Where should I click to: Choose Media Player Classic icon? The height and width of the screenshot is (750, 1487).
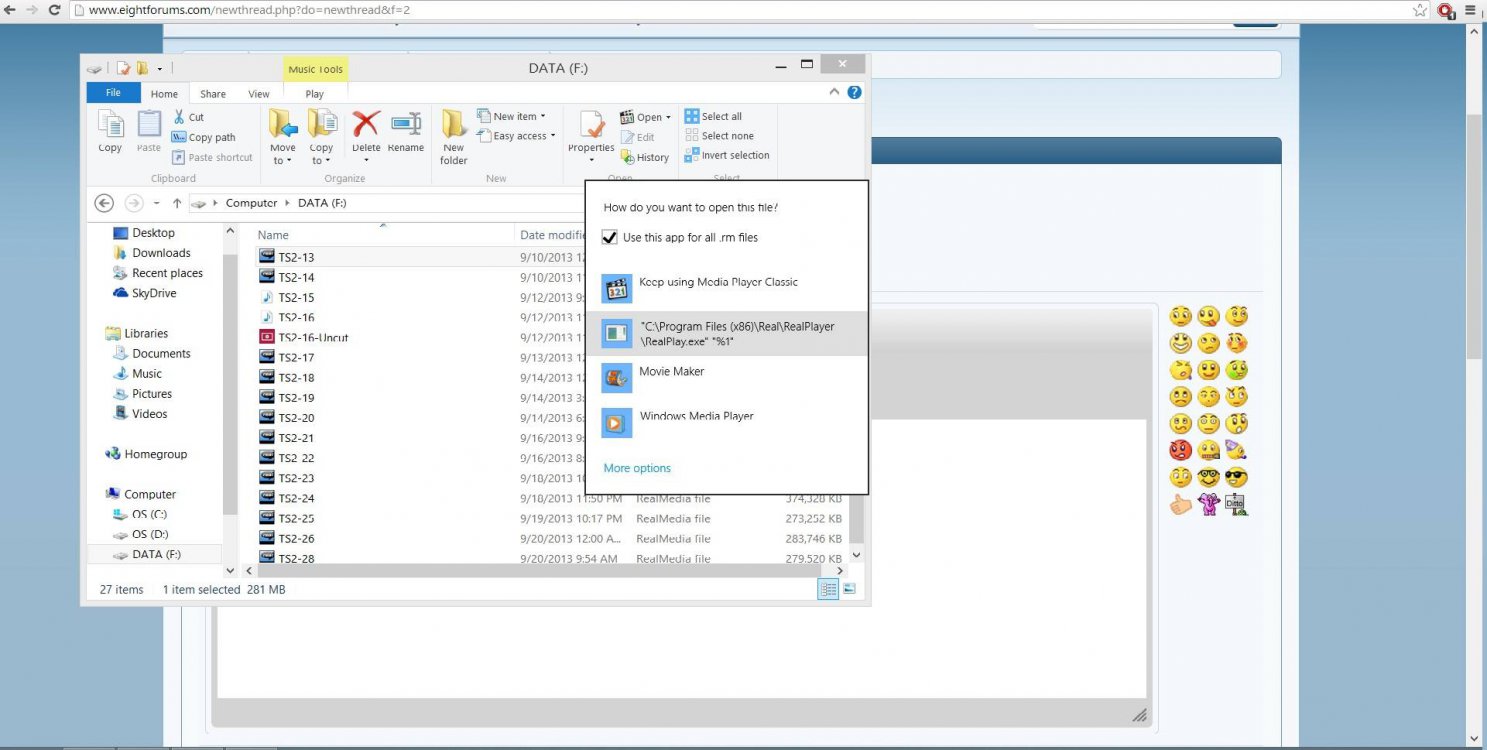coord(617,289)
